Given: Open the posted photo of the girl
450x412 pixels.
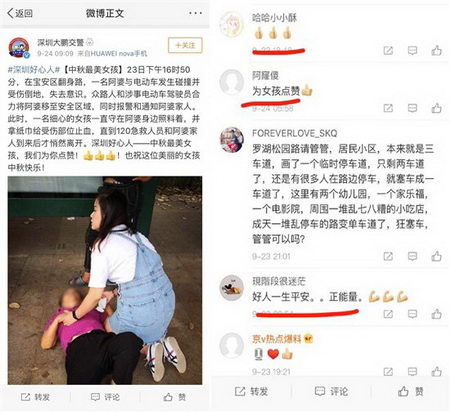Looking at the screenshot, I should pos(105,280).
